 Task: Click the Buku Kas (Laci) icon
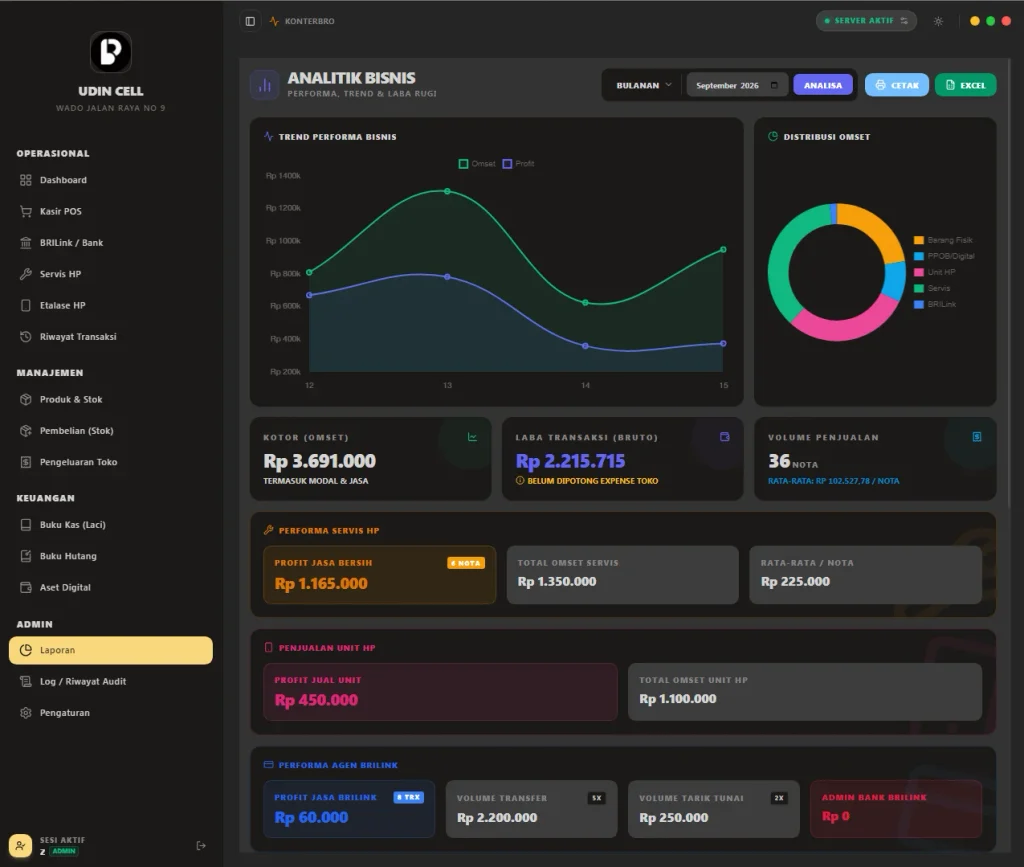coord(25,525)
